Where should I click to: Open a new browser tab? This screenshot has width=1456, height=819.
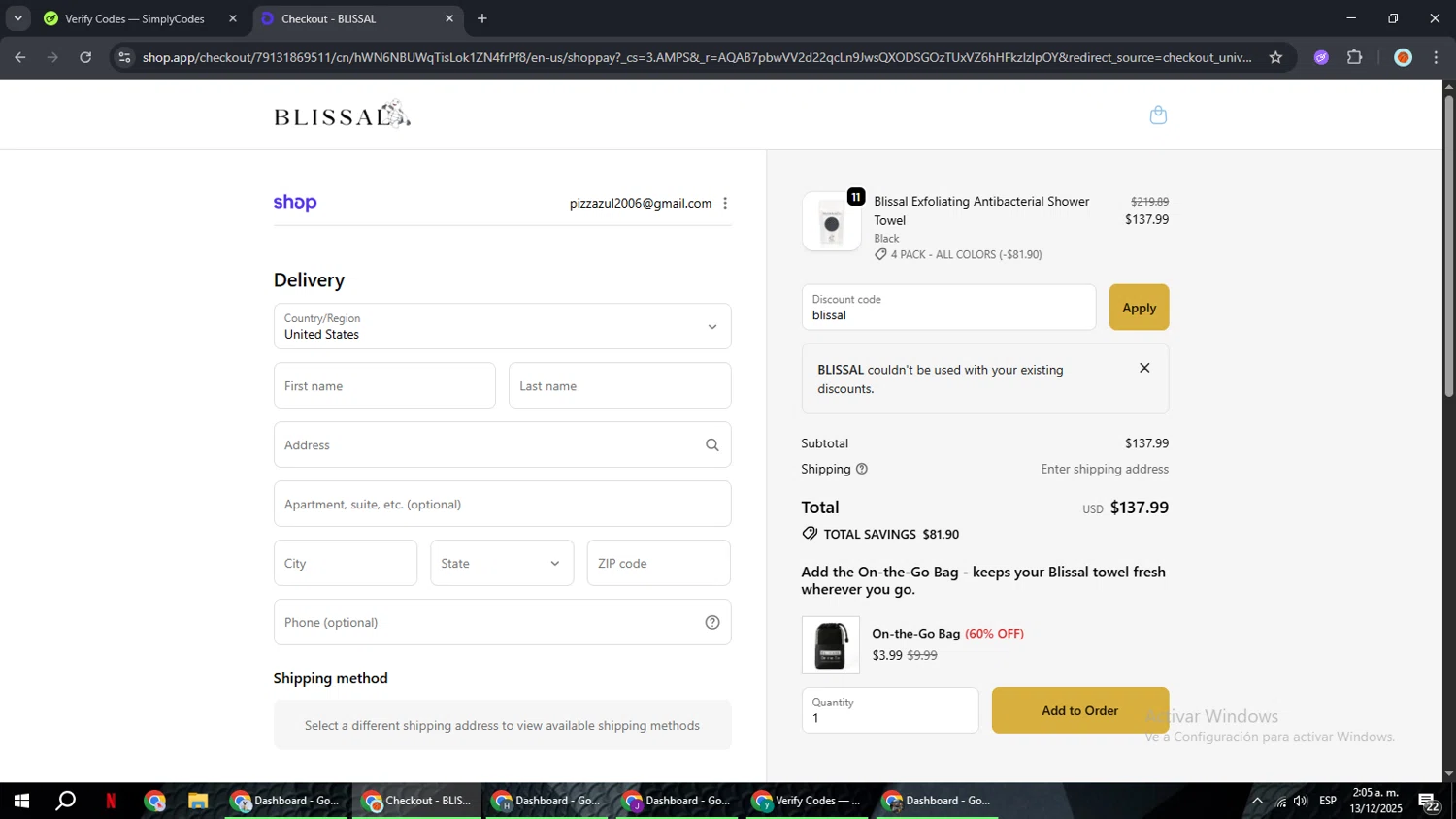point(482,18)
